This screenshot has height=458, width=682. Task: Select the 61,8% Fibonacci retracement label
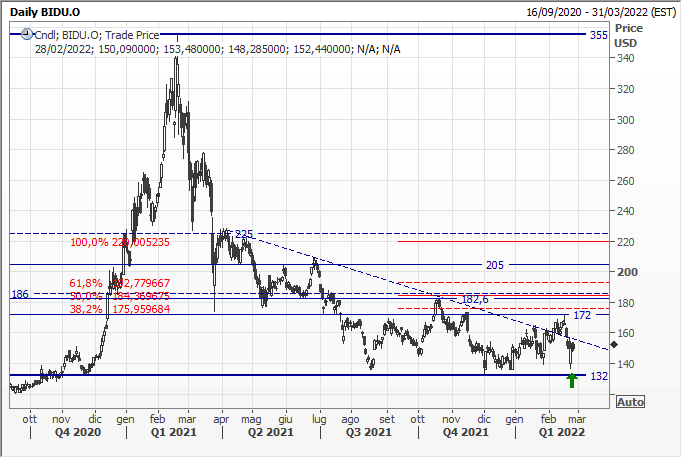click(x=87, y=285)
